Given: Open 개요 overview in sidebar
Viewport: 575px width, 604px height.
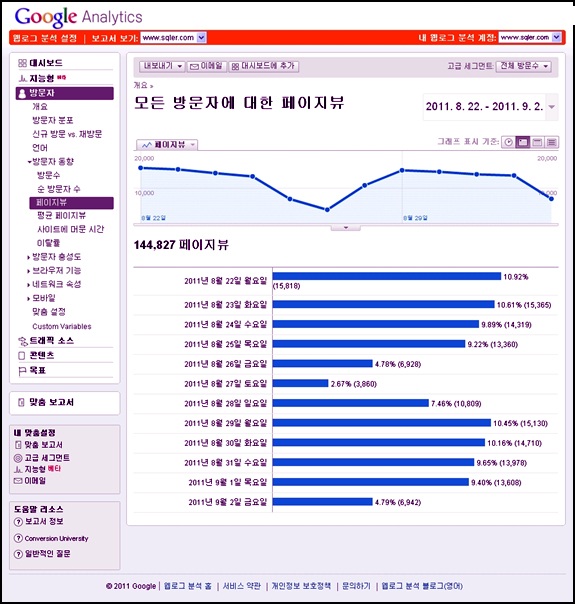Looking at the screenshot, I should coord(40,107).
